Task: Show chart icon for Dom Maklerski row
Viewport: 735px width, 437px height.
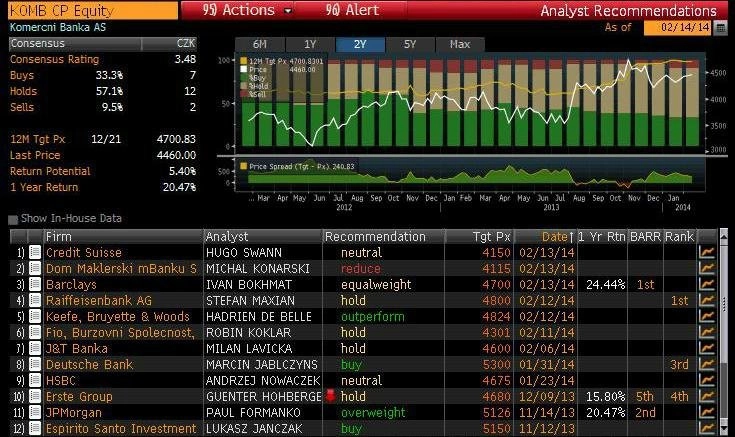Action: click(706, 268)
